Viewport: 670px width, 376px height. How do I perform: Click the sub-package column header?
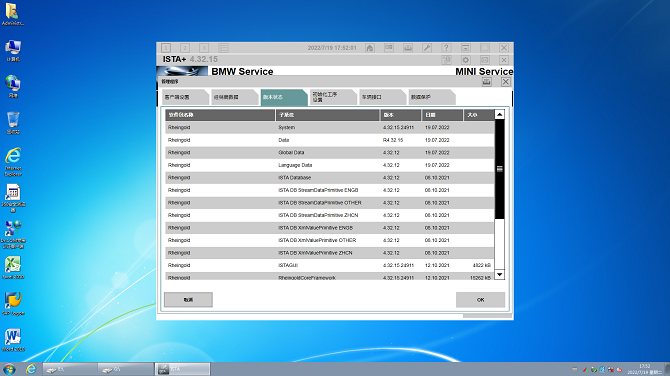(328, 115)
